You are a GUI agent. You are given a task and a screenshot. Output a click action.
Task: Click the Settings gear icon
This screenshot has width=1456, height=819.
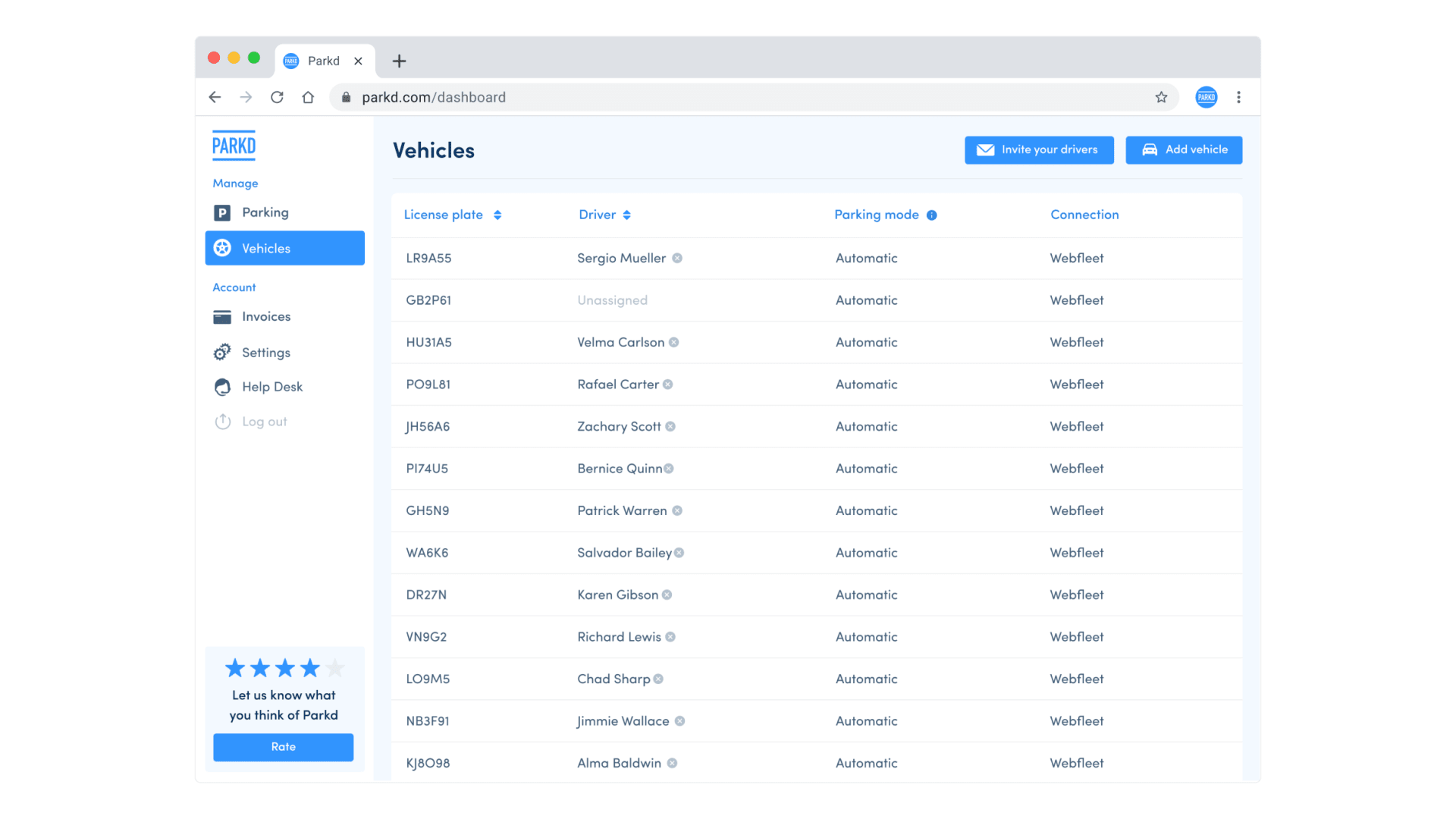pyautogui.click(x=222, y=353)
